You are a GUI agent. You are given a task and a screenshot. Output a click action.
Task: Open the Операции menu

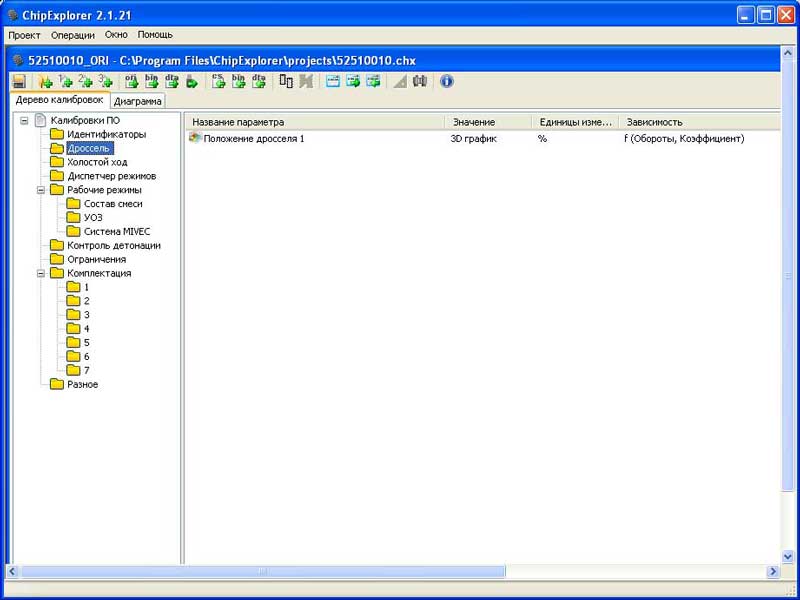click(73, 35)
